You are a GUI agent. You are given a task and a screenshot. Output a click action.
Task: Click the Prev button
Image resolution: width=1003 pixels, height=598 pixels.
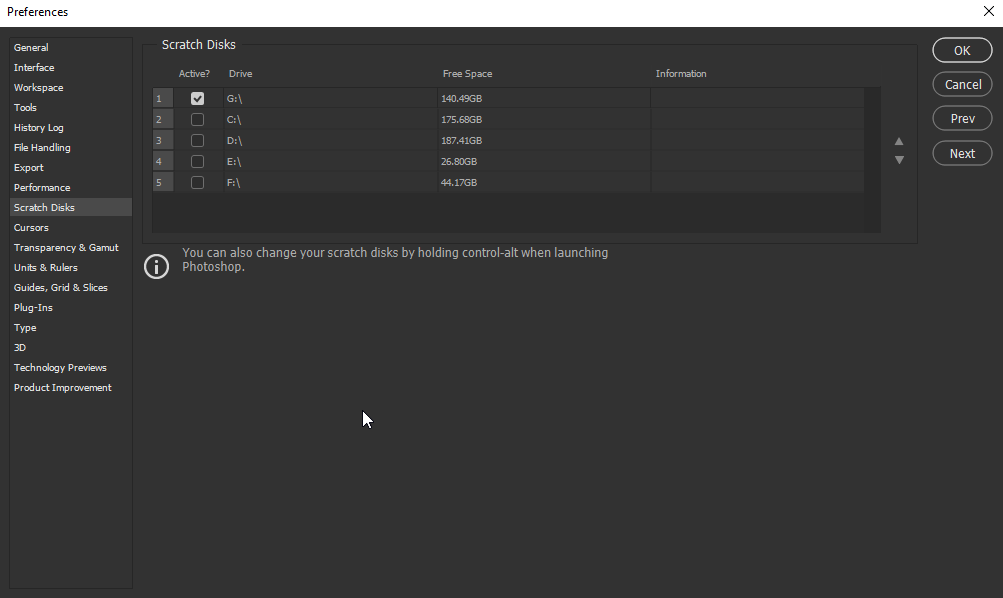pyautogui.click(x=961, y=118)
